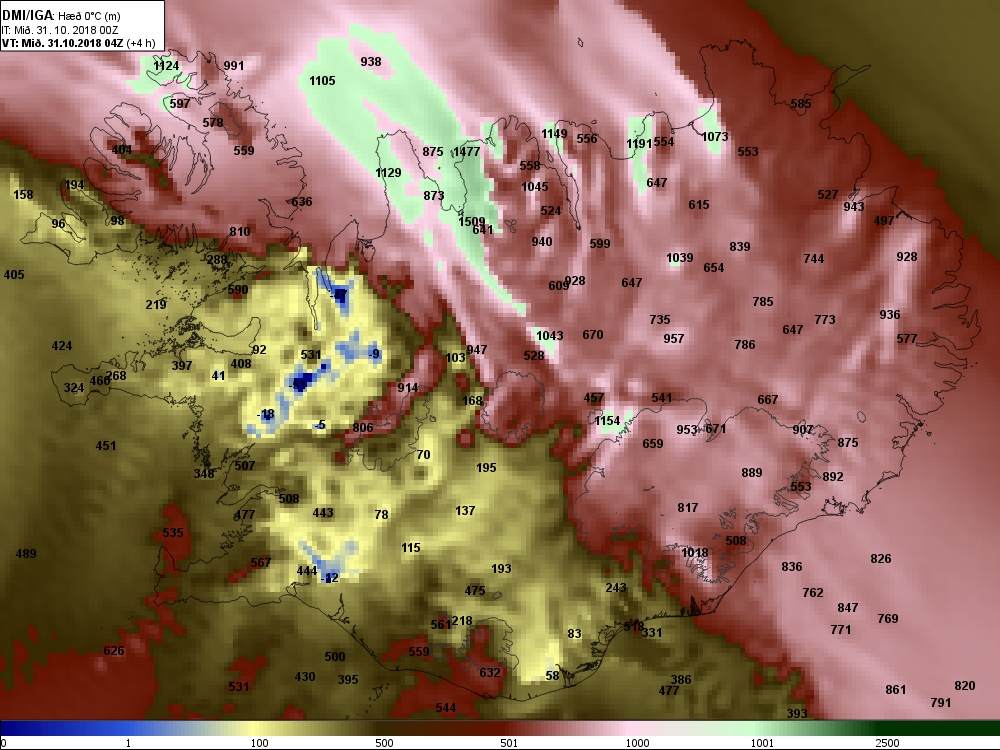Click the dark blue end of the color scale
1000x750 pixels.
point(13,728)
